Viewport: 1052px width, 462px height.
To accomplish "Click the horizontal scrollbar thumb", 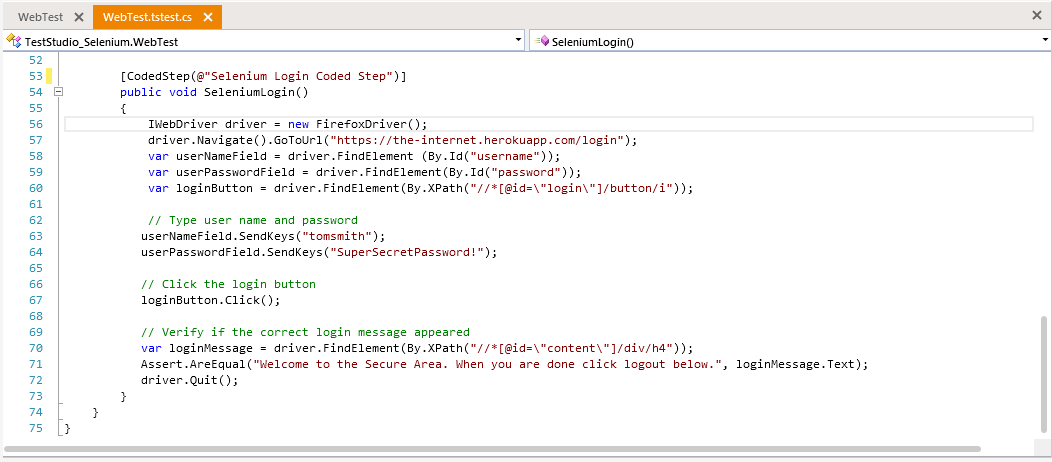I will [x=492, y=448].
